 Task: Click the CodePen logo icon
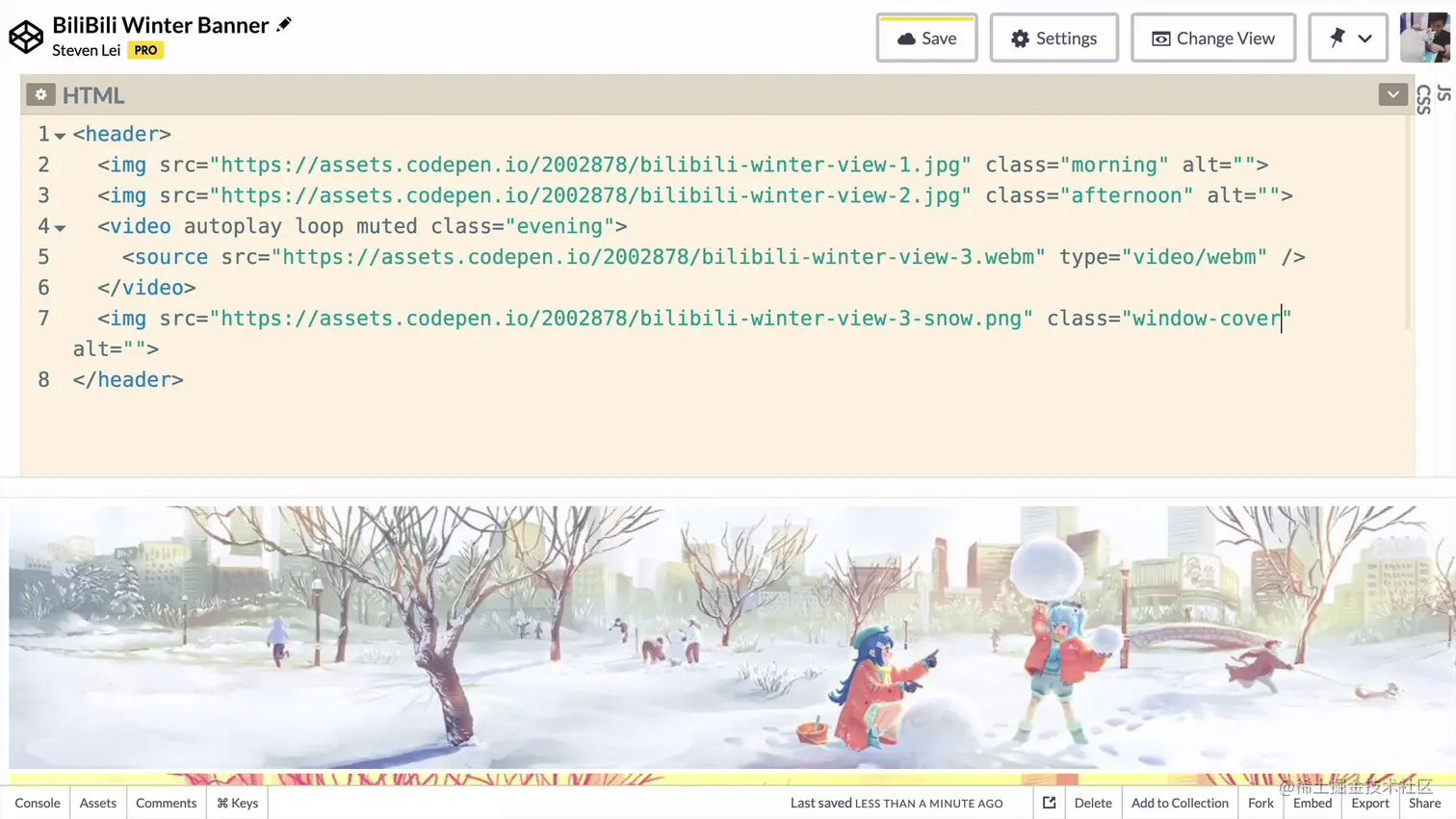[x=26, y=37]
